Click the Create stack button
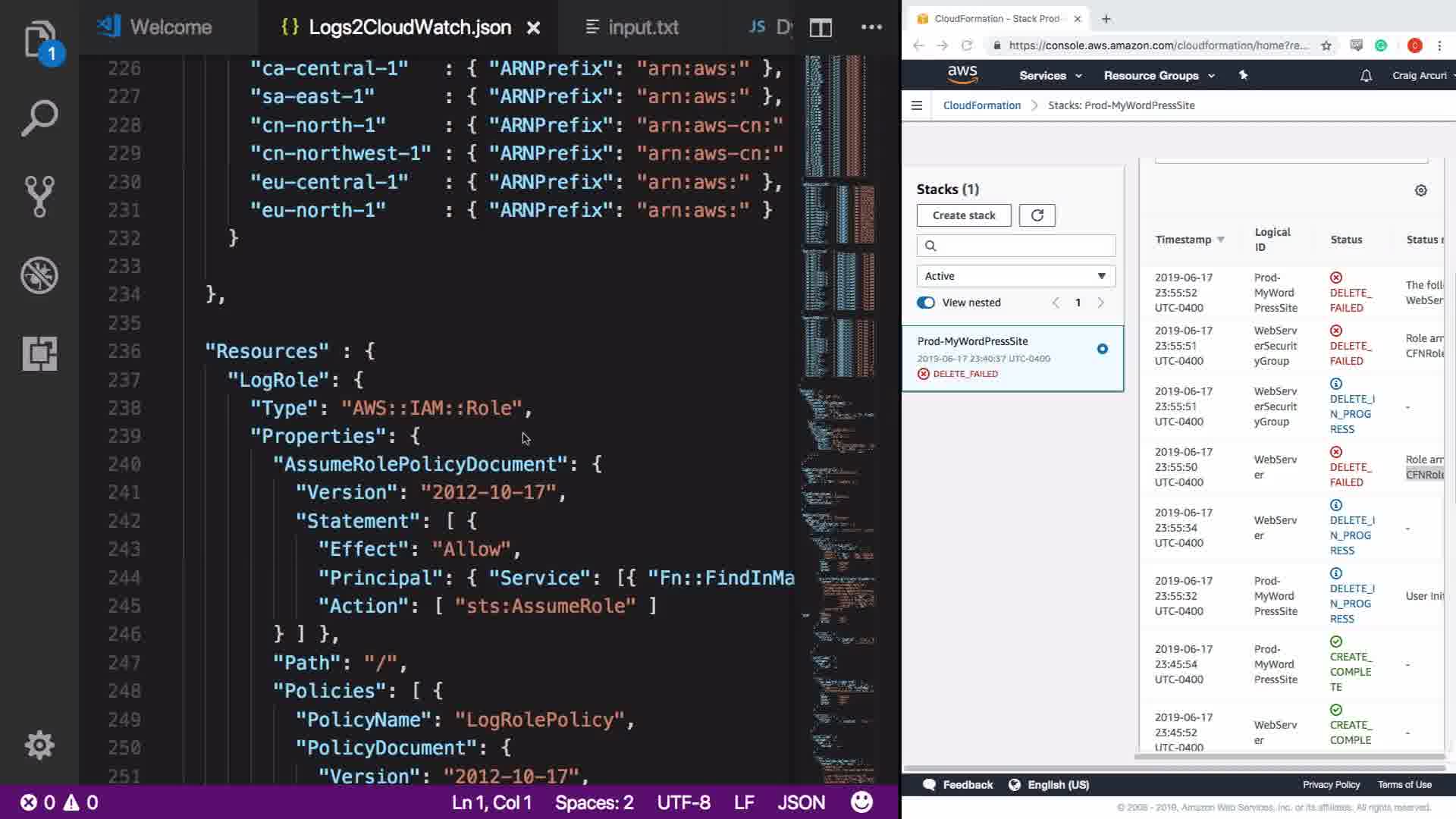 click(x=963, y=215)
